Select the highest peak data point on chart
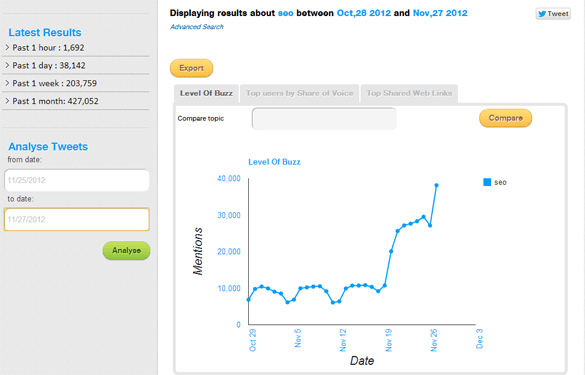Image resolution: width=585 pixels, height=375 pixels. point(436,185)
